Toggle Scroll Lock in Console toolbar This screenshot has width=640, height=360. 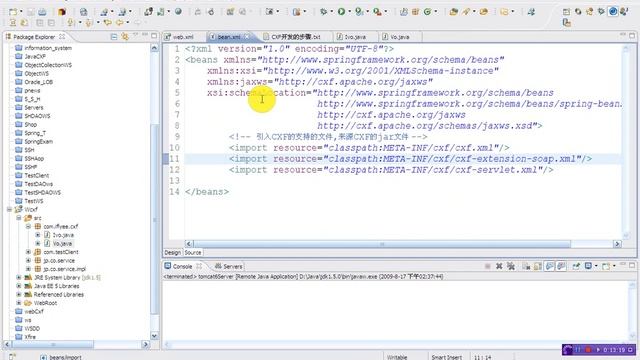click(x=538, y=266)
